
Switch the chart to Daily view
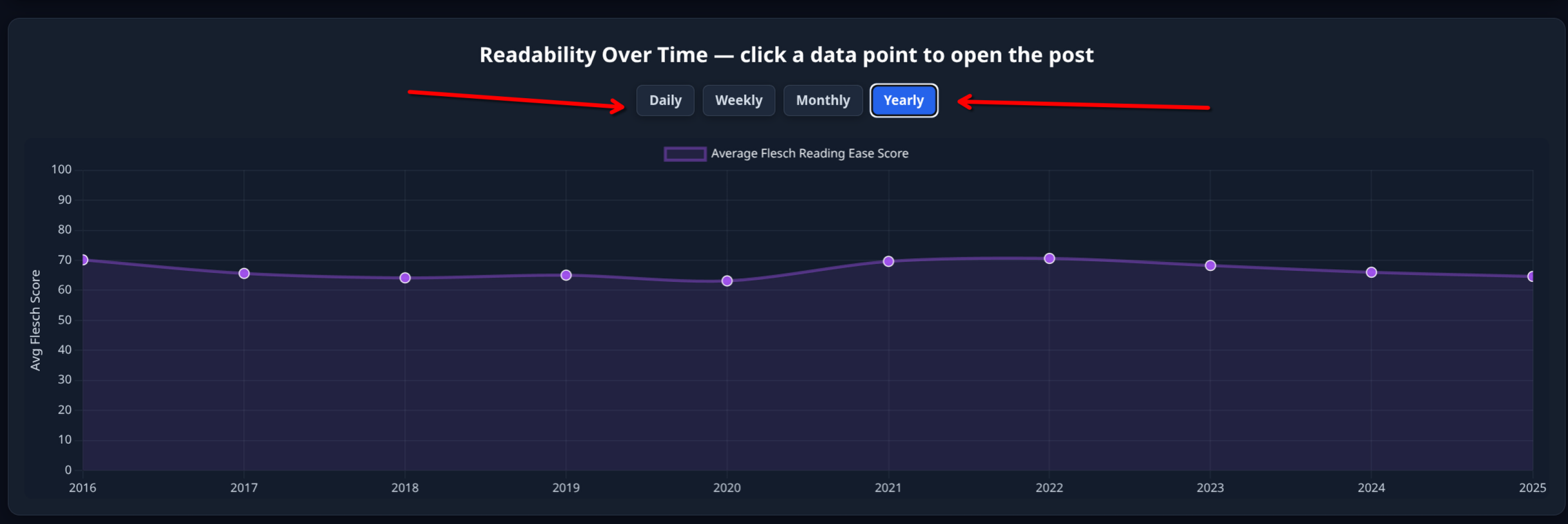pyautogui.click(x=665, y=100)
